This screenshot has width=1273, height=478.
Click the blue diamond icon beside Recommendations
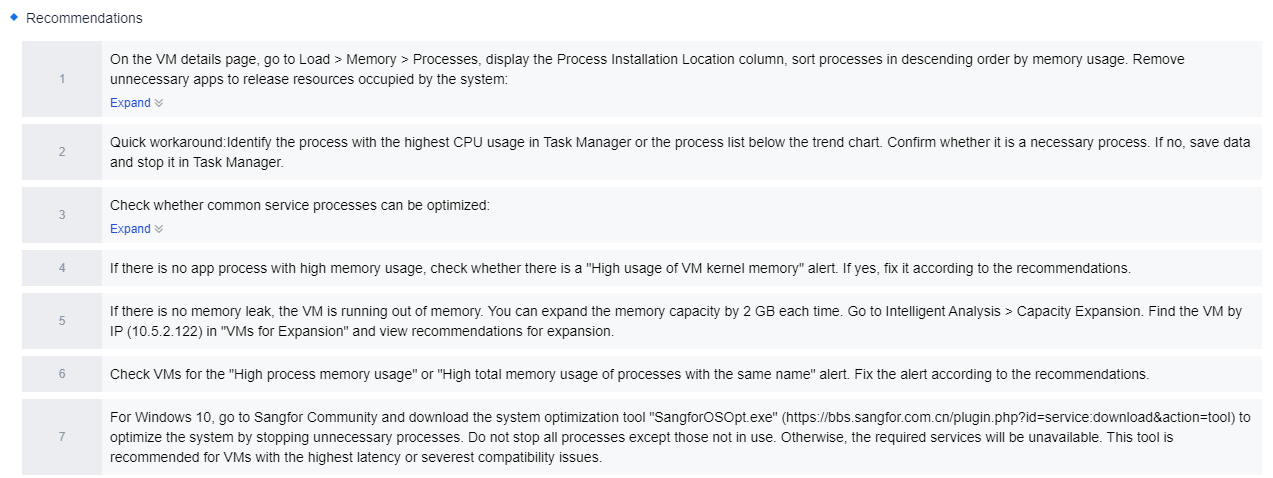(14, 17)
